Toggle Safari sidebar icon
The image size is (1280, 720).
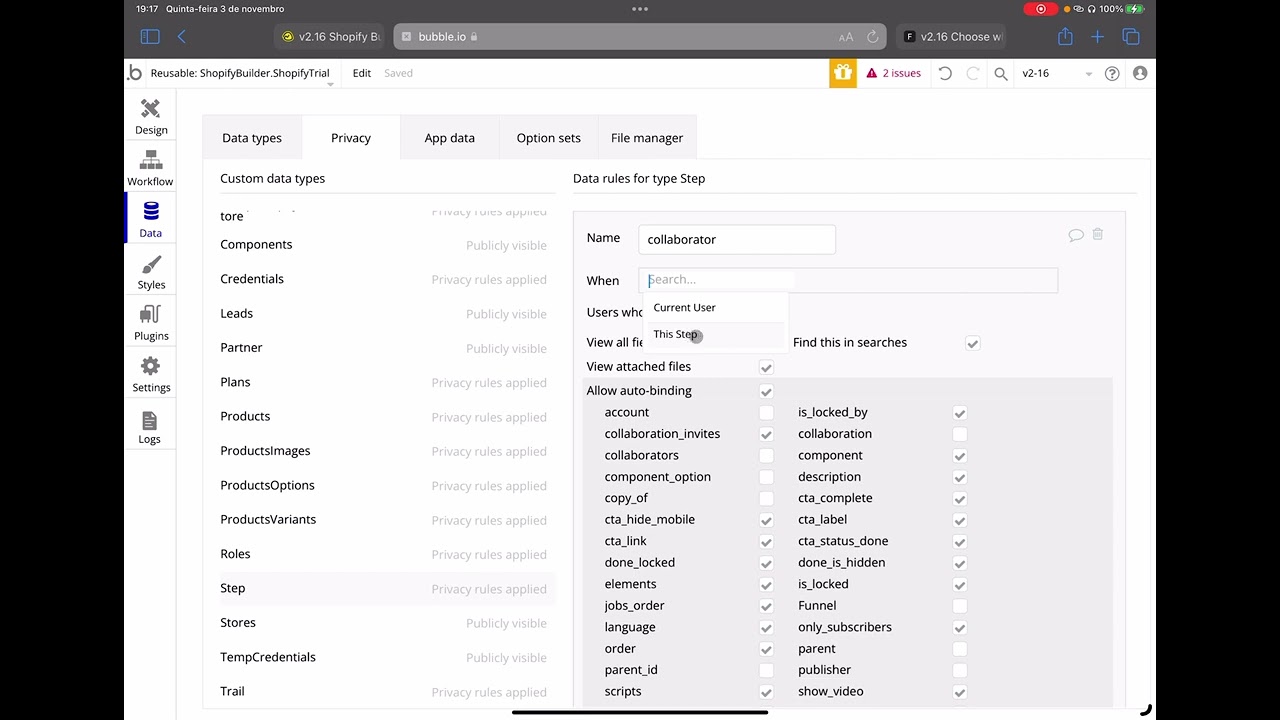[x=150, y=36]
